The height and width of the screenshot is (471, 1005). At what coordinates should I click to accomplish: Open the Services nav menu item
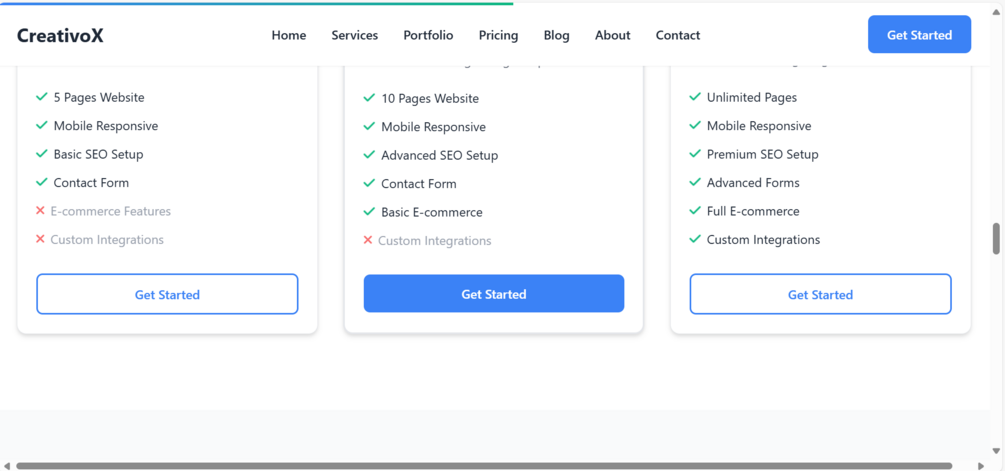[x=355, y=35]
